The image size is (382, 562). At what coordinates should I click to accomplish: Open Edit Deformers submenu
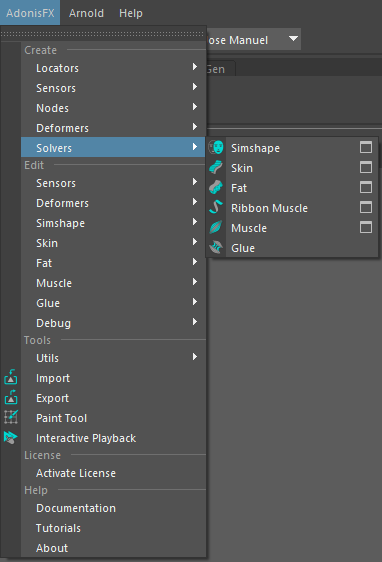[113, 203]
